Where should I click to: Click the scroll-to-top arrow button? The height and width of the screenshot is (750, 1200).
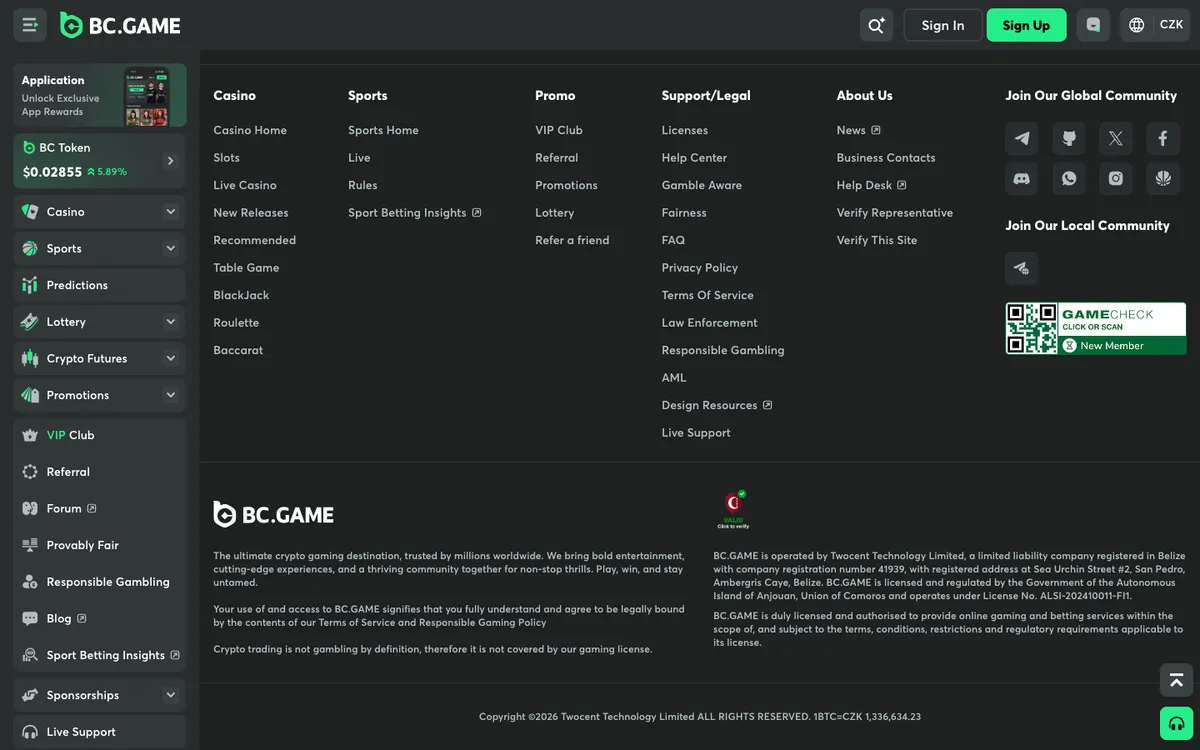(x=1176, y=680)
